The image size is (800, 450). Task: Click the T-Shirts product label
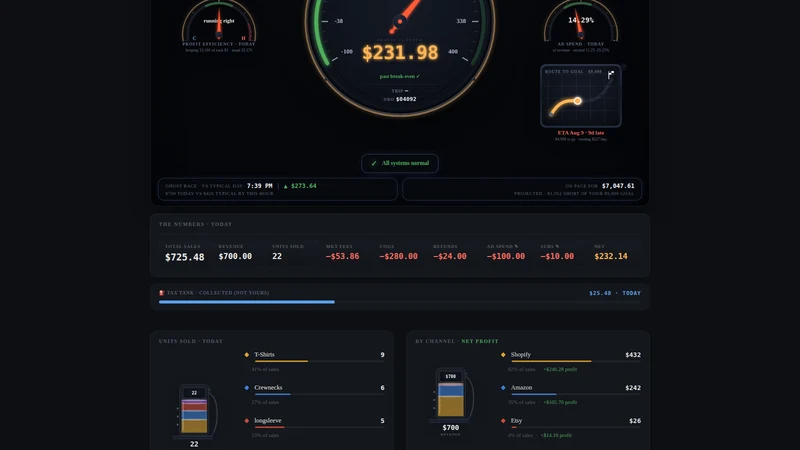click(x=264, y=355)
